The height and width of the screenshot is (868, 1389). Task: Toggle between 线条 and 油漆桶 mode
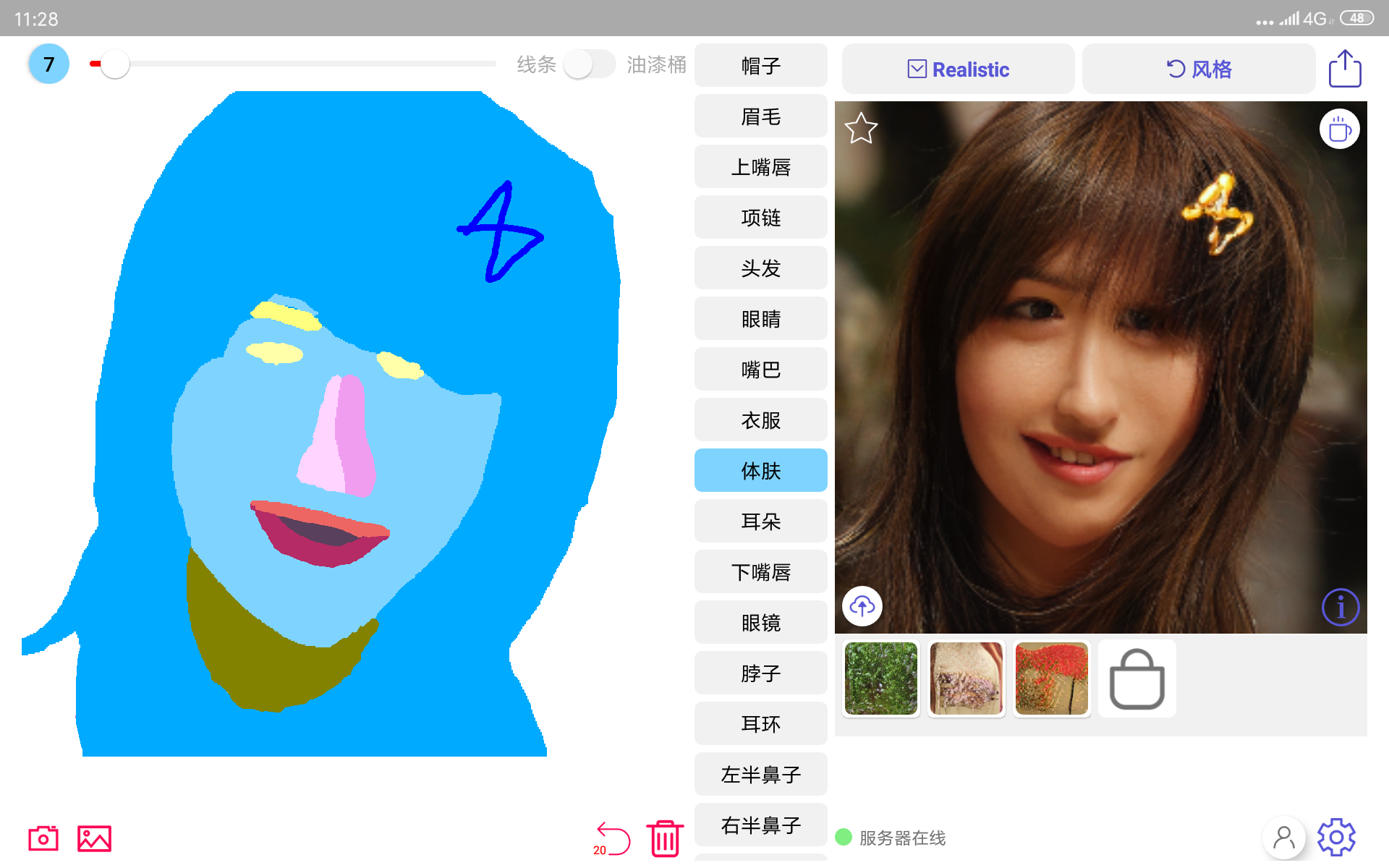[x=589, y=64]
